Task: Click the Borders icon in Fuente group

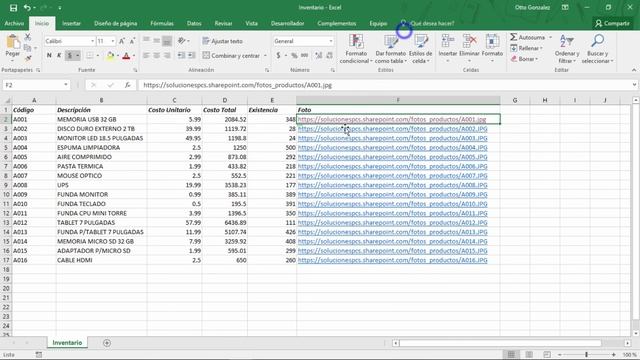Action: (x=89, y=56)
